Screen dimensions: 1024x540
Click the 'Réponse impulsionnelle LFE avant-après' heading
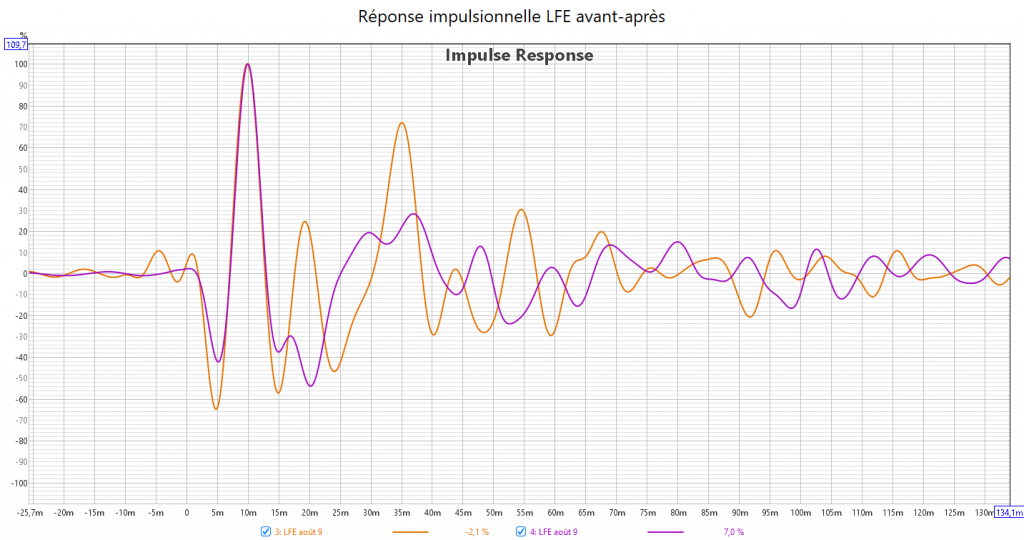point(511,18)
